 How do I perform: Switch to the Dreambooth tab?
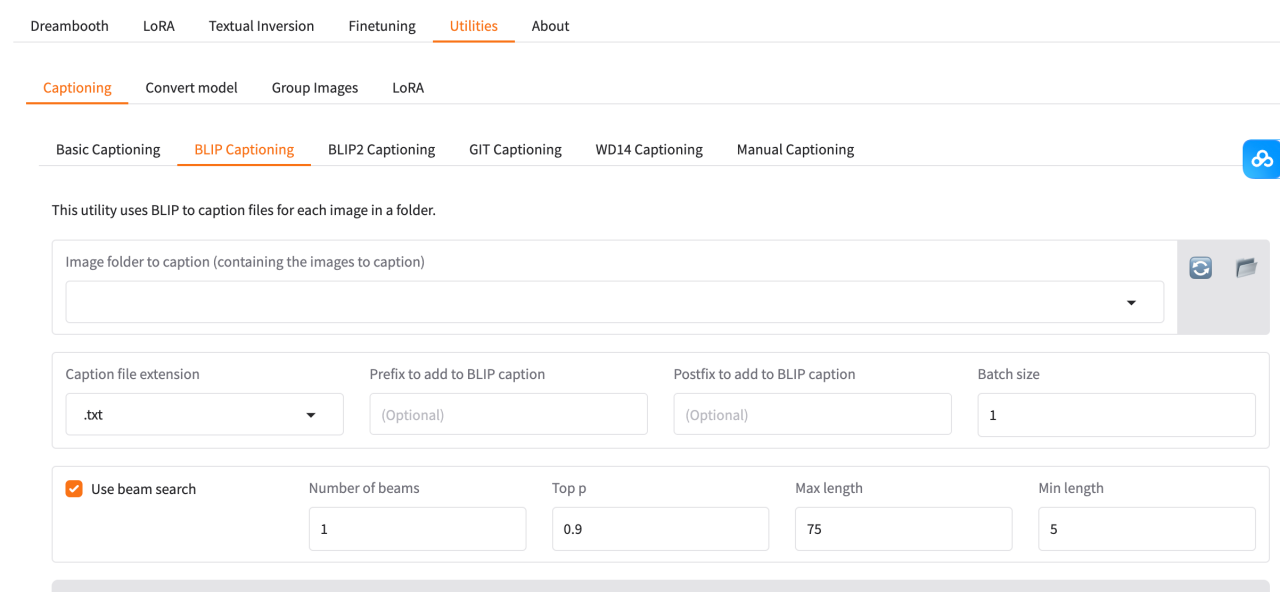point(69,26)
